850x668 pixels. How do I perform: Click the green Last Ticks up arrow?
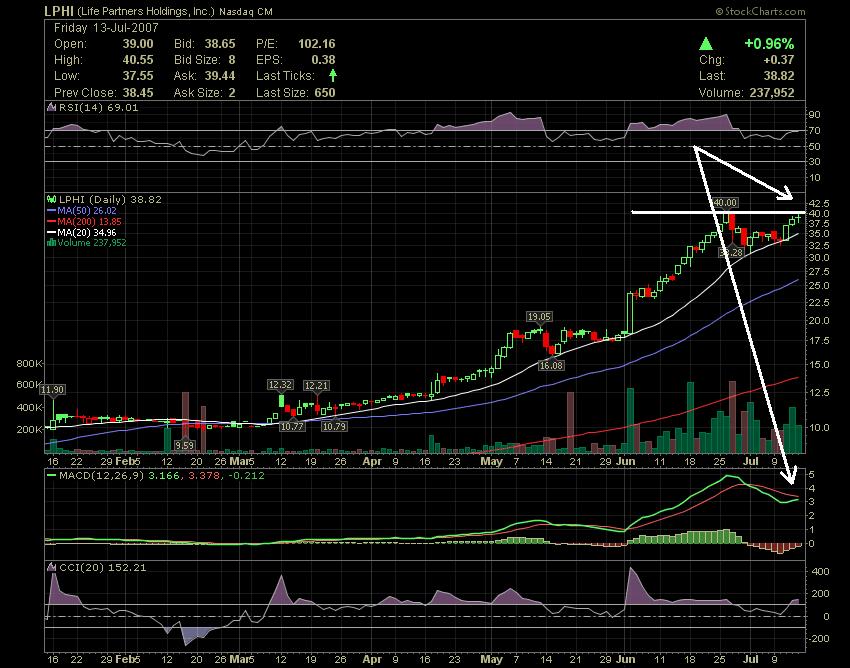point(332,75)
